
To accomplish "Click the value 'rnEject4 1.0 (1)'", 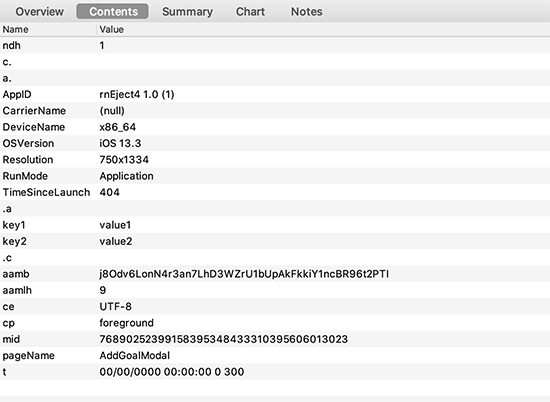I will (137, 95).
